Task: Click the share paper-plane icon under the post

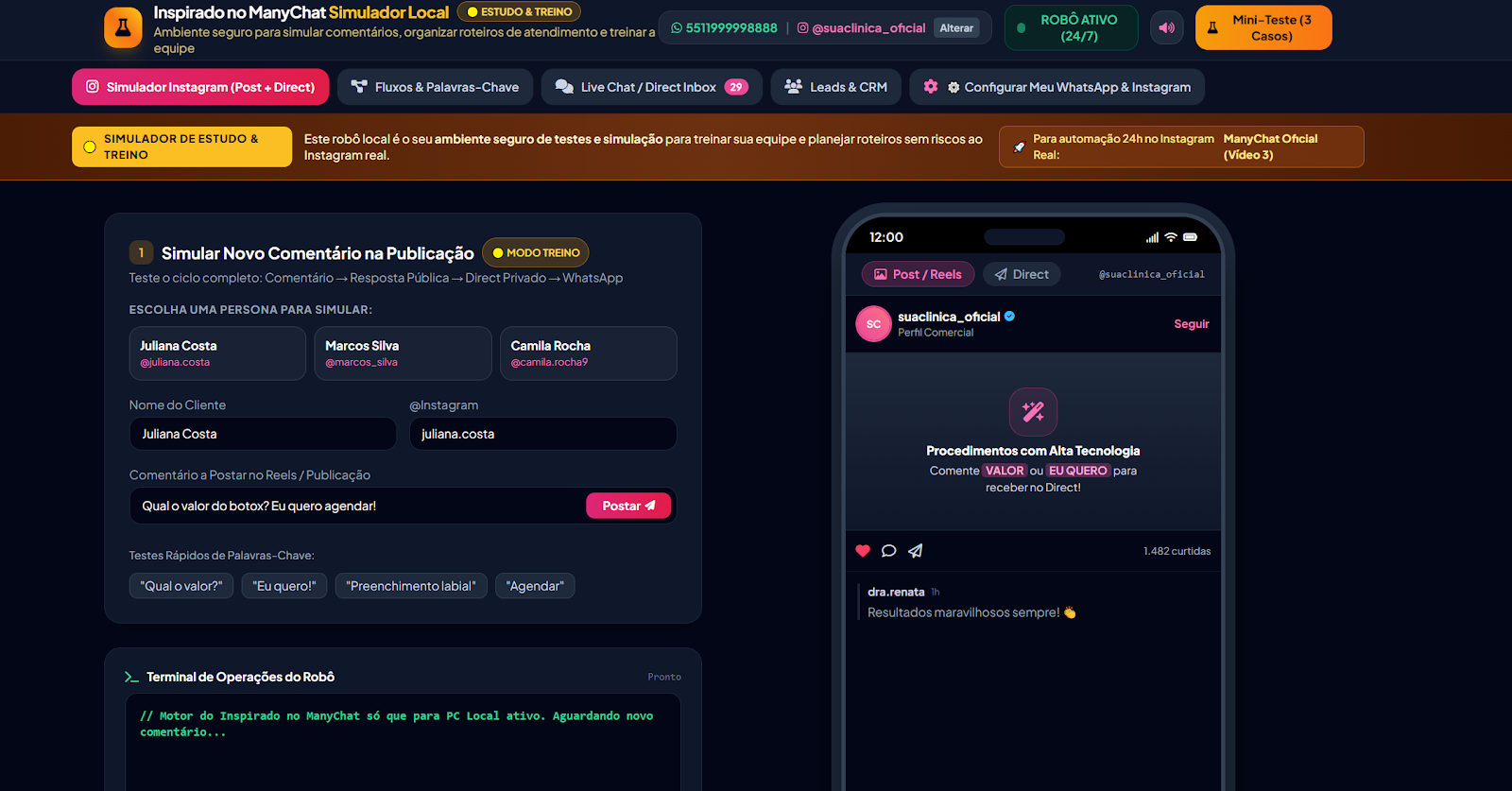Action: (915, 551)
